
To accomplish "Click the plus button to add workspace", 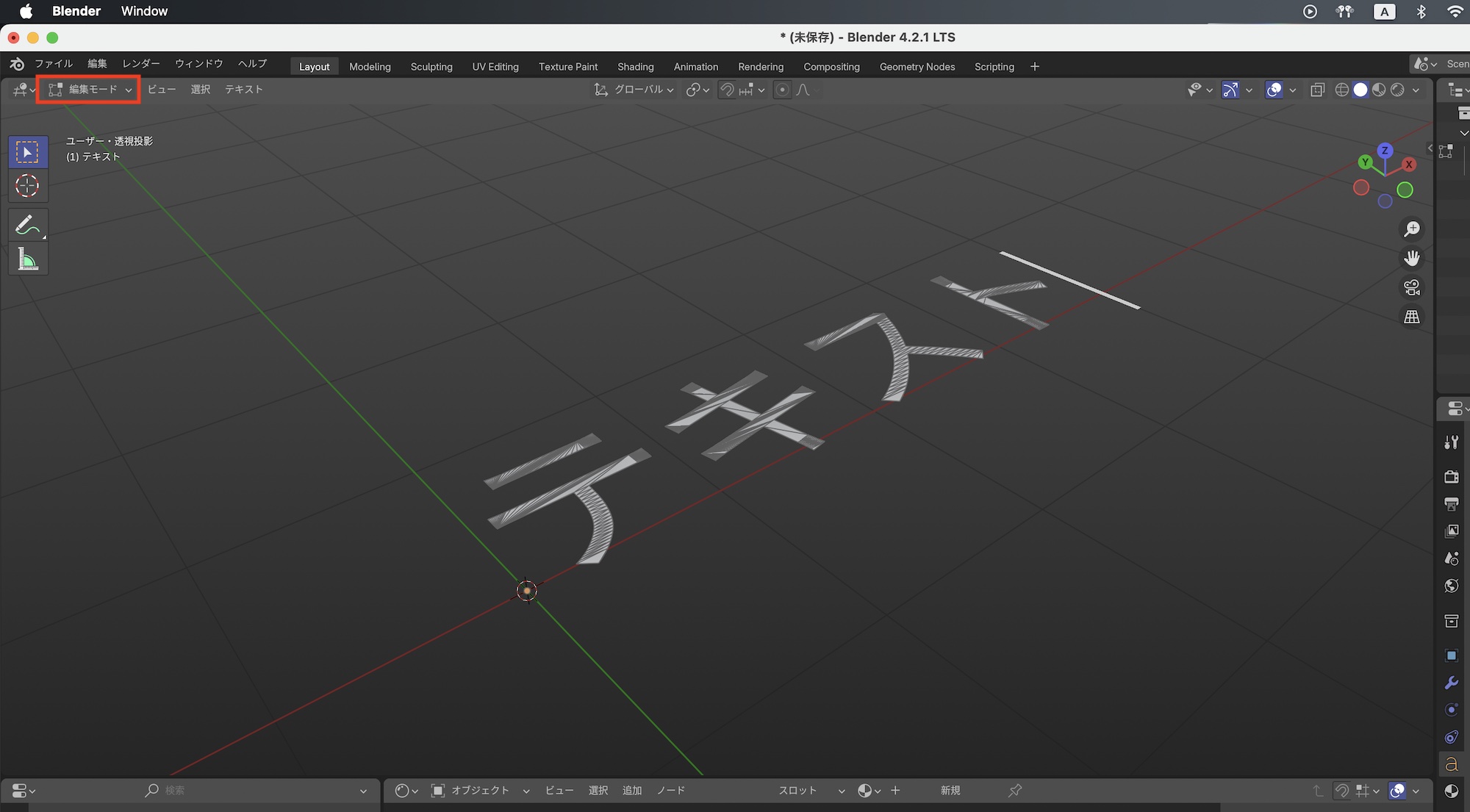I will [x=1034, y=67].
